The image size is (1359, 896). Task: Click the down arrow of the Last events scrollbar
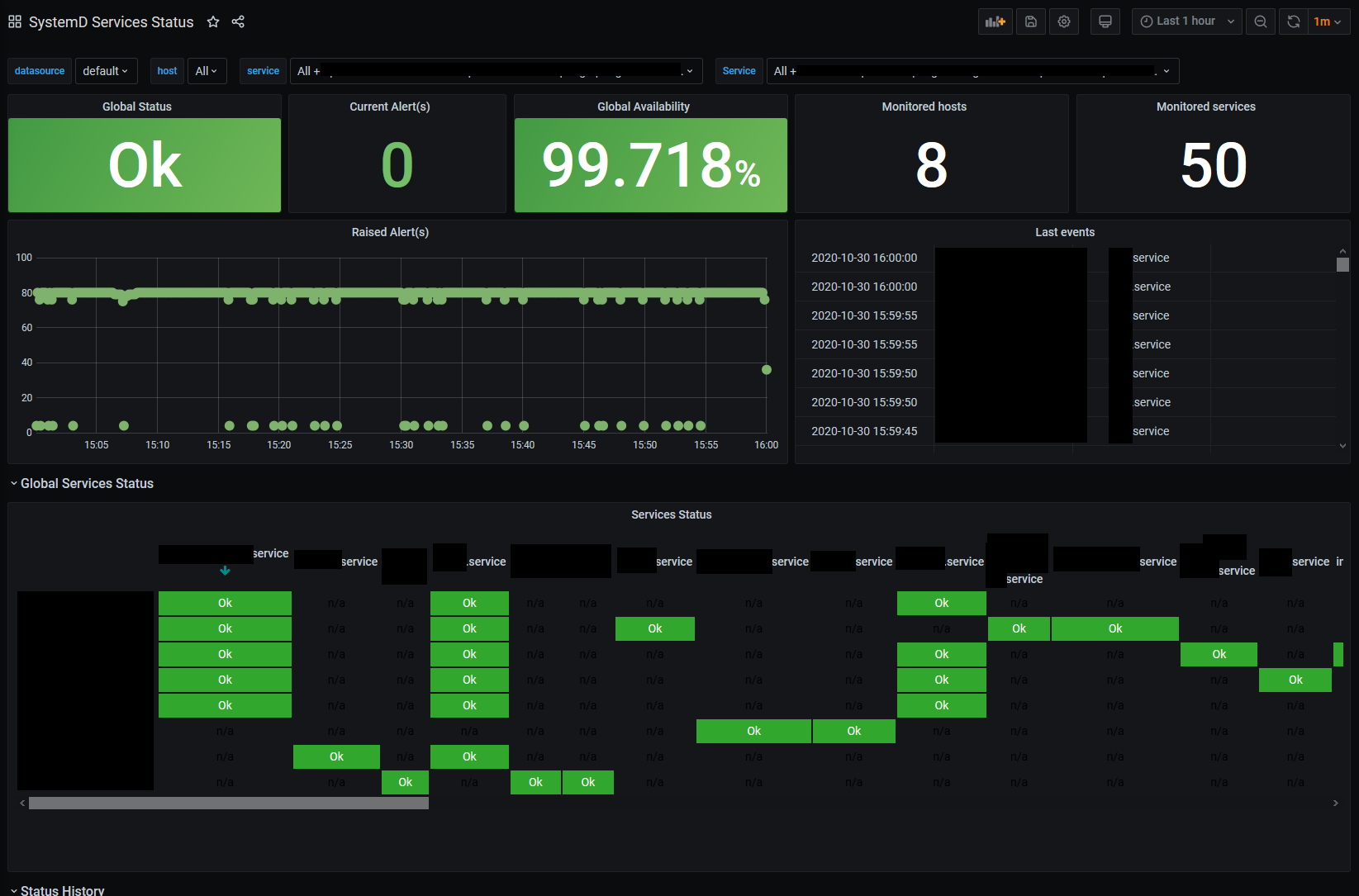pyautogui.click(x=1342, y=446)
